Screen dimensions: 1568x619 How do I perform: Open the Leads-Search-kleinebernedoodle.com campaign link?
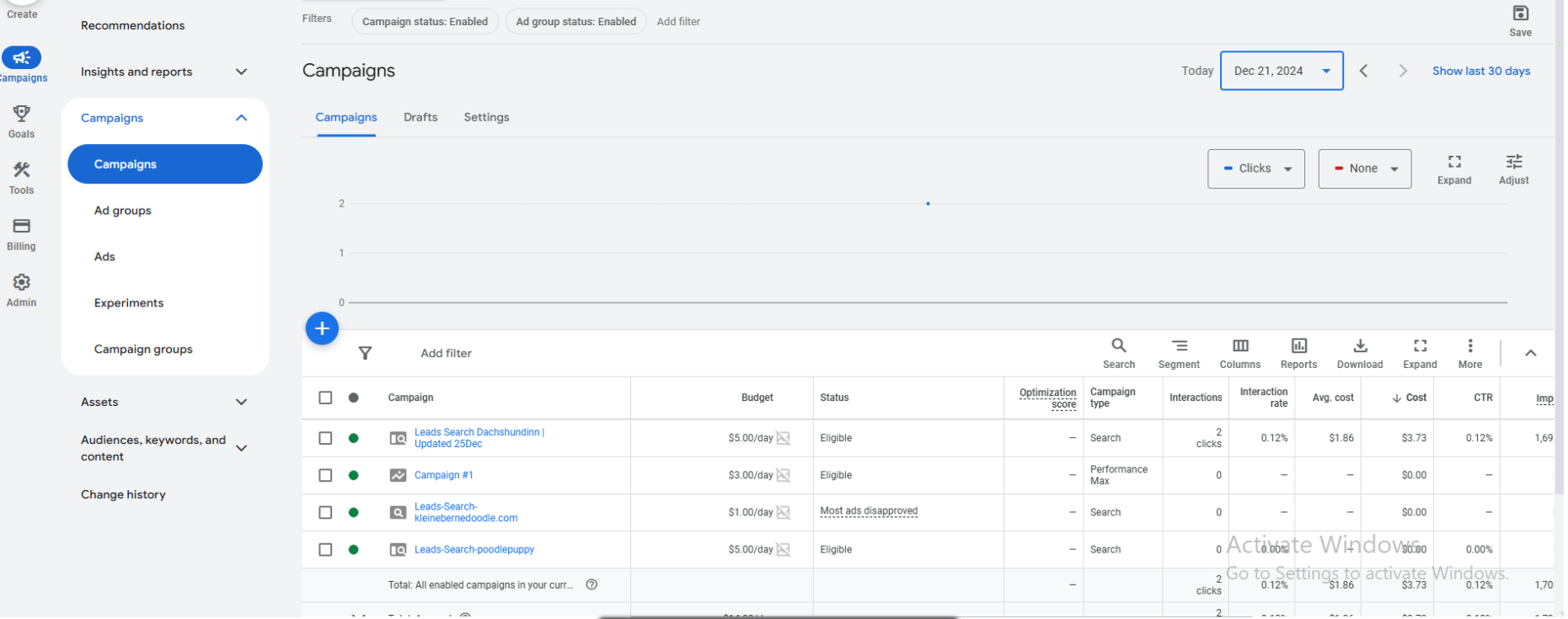pos(465,512)
